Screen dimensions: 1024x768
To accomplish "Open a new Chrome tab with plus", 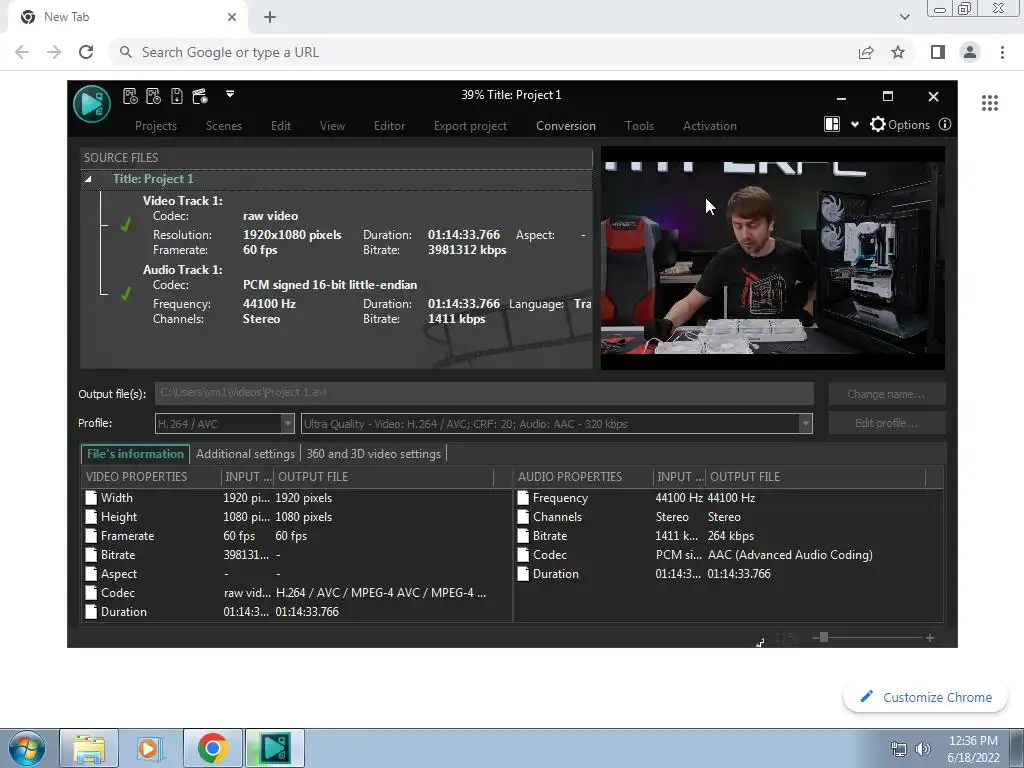I will click(270, 17).
